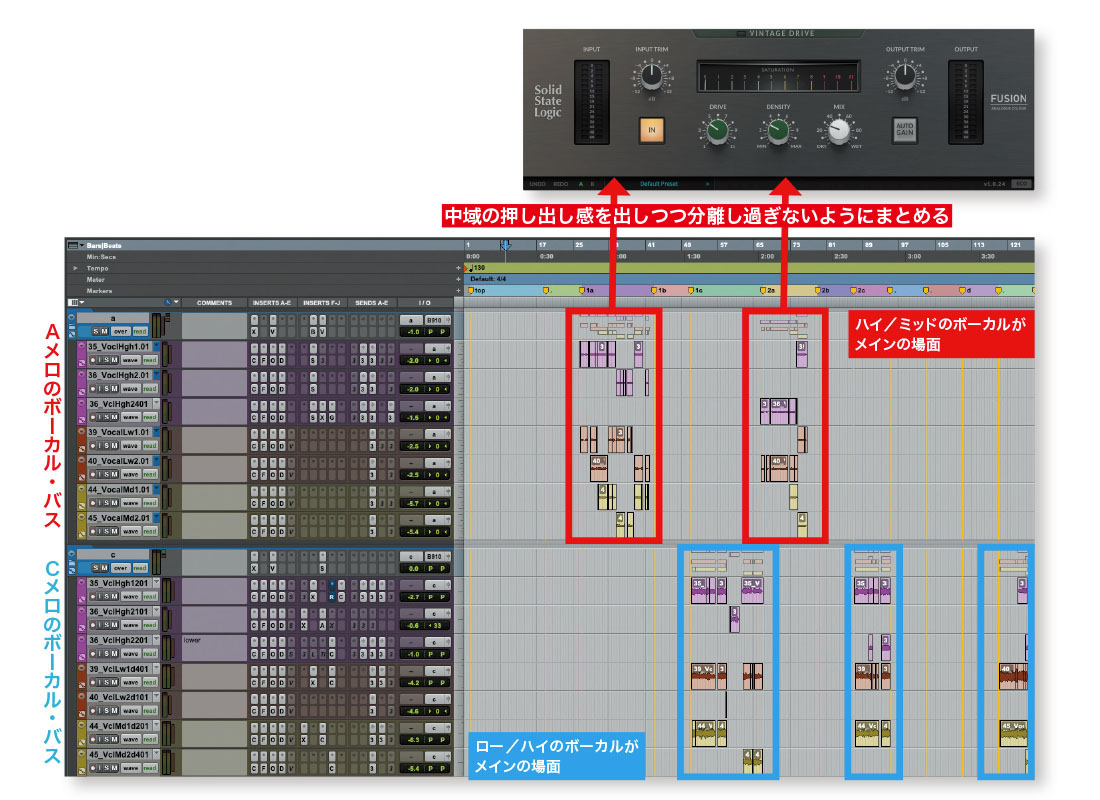Click the blue playhead cursor in ruler
Image resolution: width=1100 pixels, height=800 pixels.
(505, 245)
